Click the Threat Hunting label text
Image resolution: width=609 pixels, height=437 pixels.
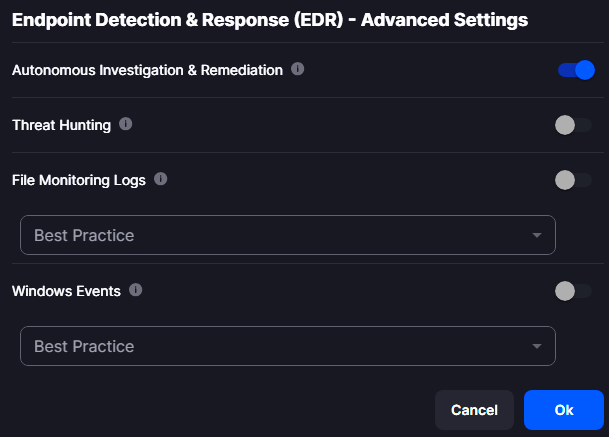[x=61, y=125]
